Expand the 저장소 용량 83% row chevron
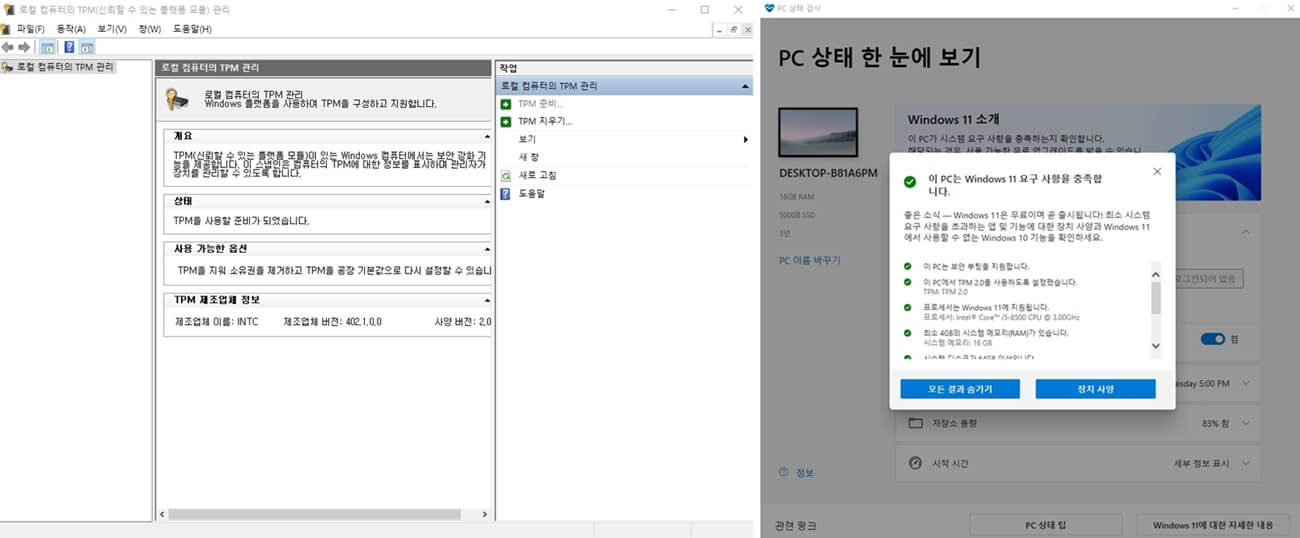Image resolution: width=1300 pixels, height=538 pixels. pos(1246,423)
